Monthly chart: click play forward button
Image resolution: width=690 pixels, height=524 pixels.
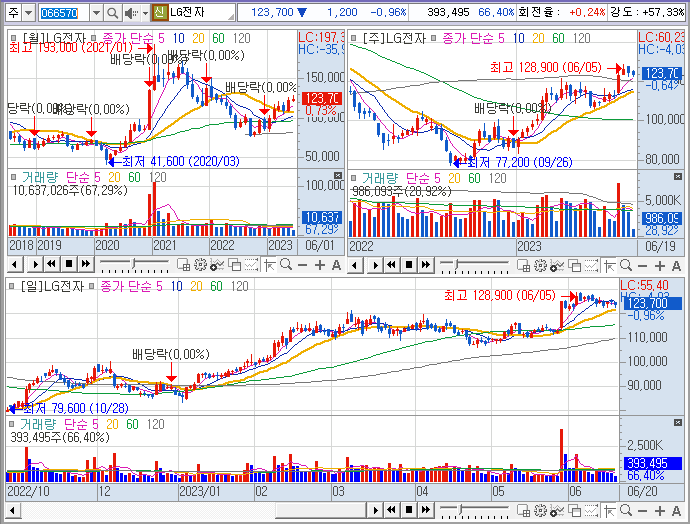click(35, 264)
